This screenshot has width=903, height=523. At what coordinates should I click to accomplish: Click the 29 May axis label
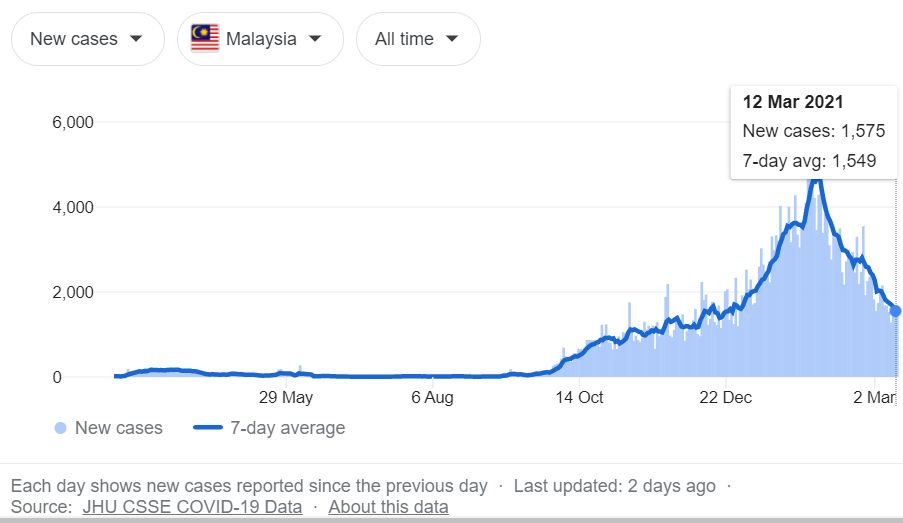pyautogui.click(x=286, y=398)
